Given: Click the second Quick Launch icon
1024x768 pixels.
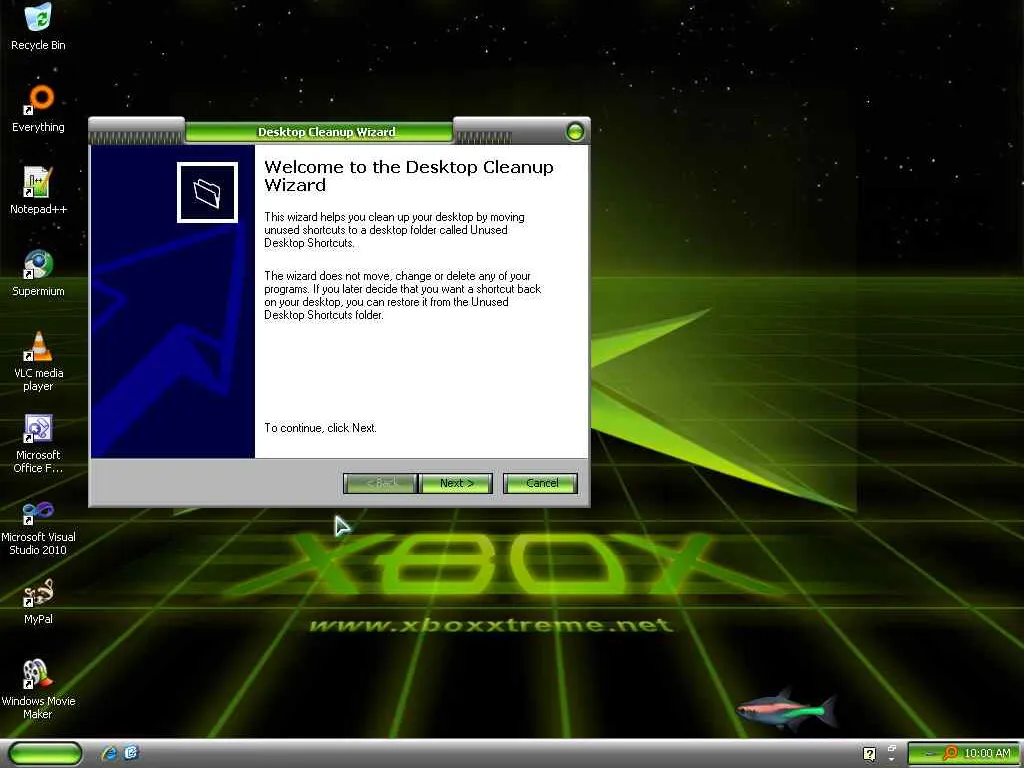Looking at the screenshot, I should [131, 753].
